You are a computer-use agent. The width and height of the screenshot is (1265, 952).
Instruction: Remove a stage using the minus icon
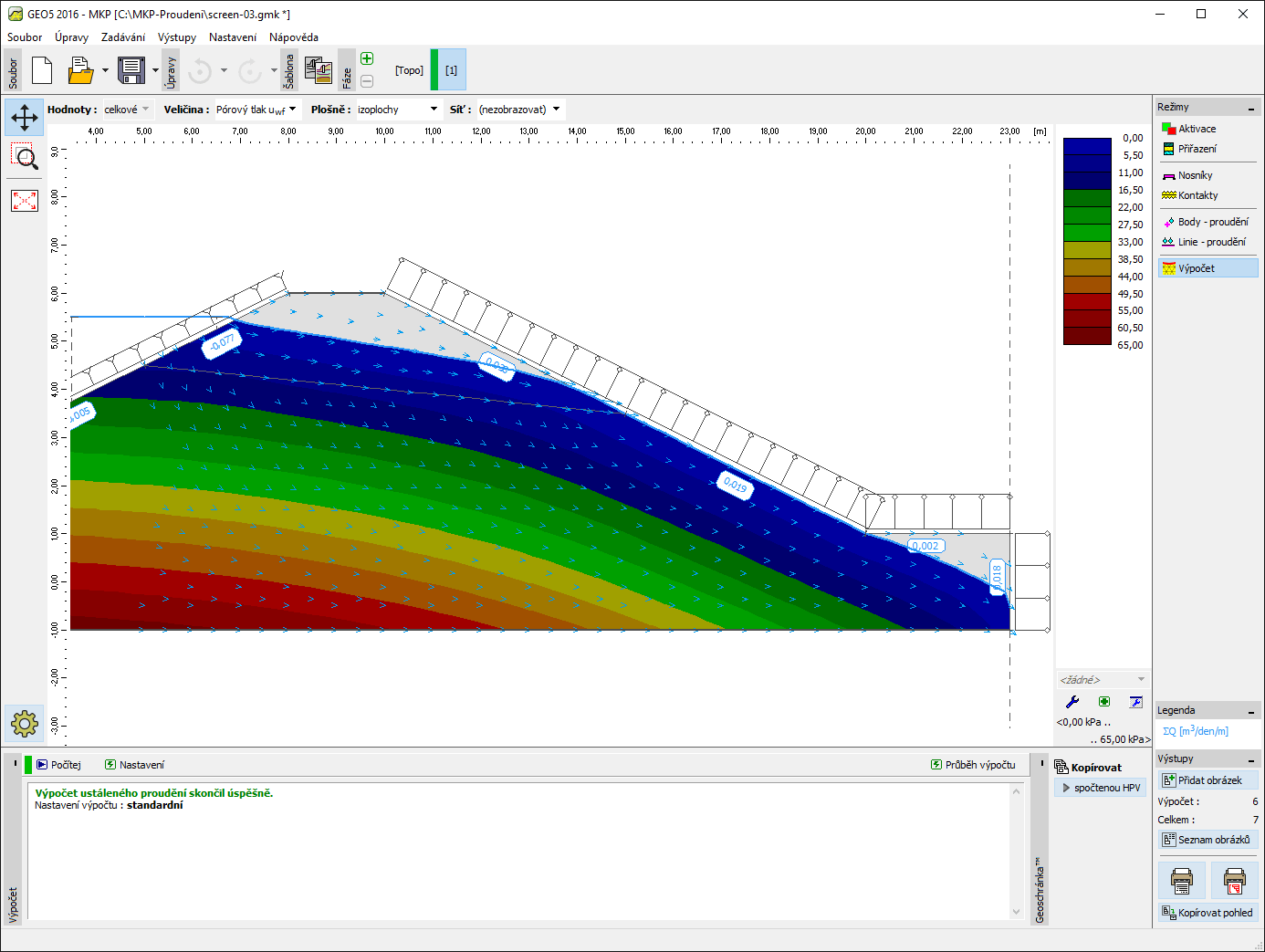point(367,81)
